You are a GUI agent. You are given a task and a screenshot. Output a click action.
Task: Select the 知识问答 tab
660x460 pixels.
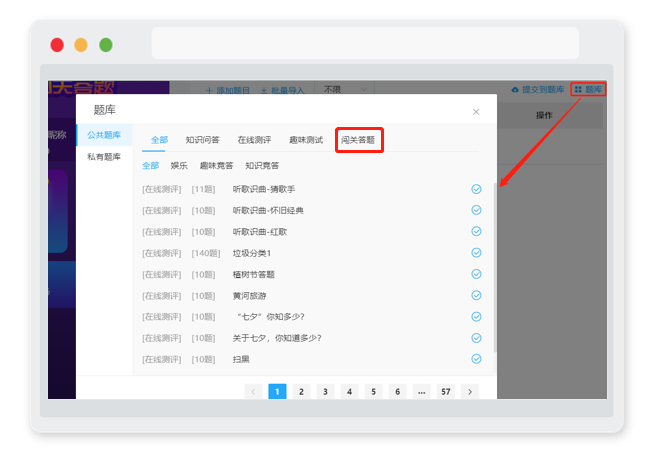202,140
